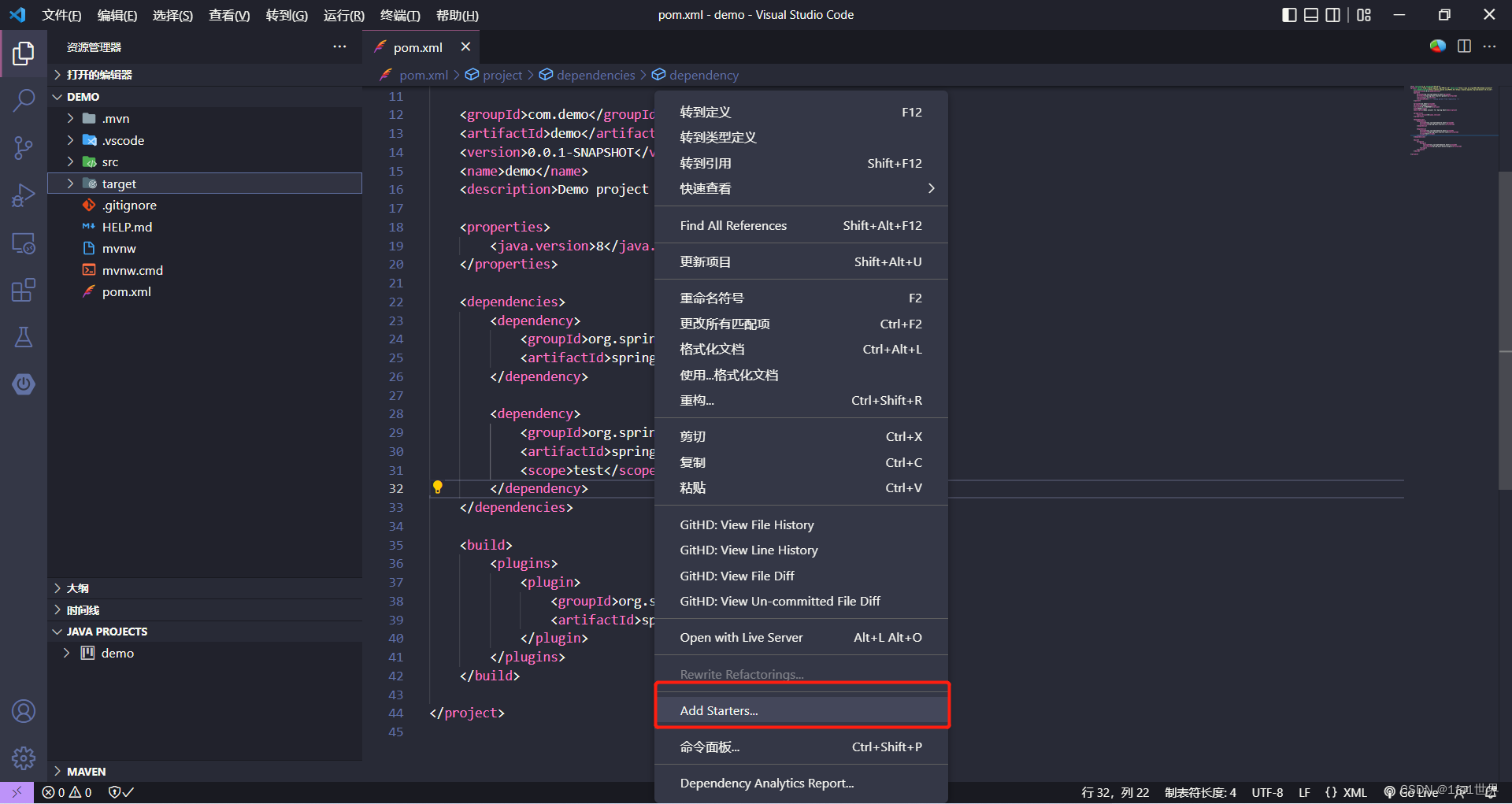The height and width of the screenshot is (804, 1512).
Task: Collapse the JAVA PROJECTS section
Action: (x=205, y=632)
